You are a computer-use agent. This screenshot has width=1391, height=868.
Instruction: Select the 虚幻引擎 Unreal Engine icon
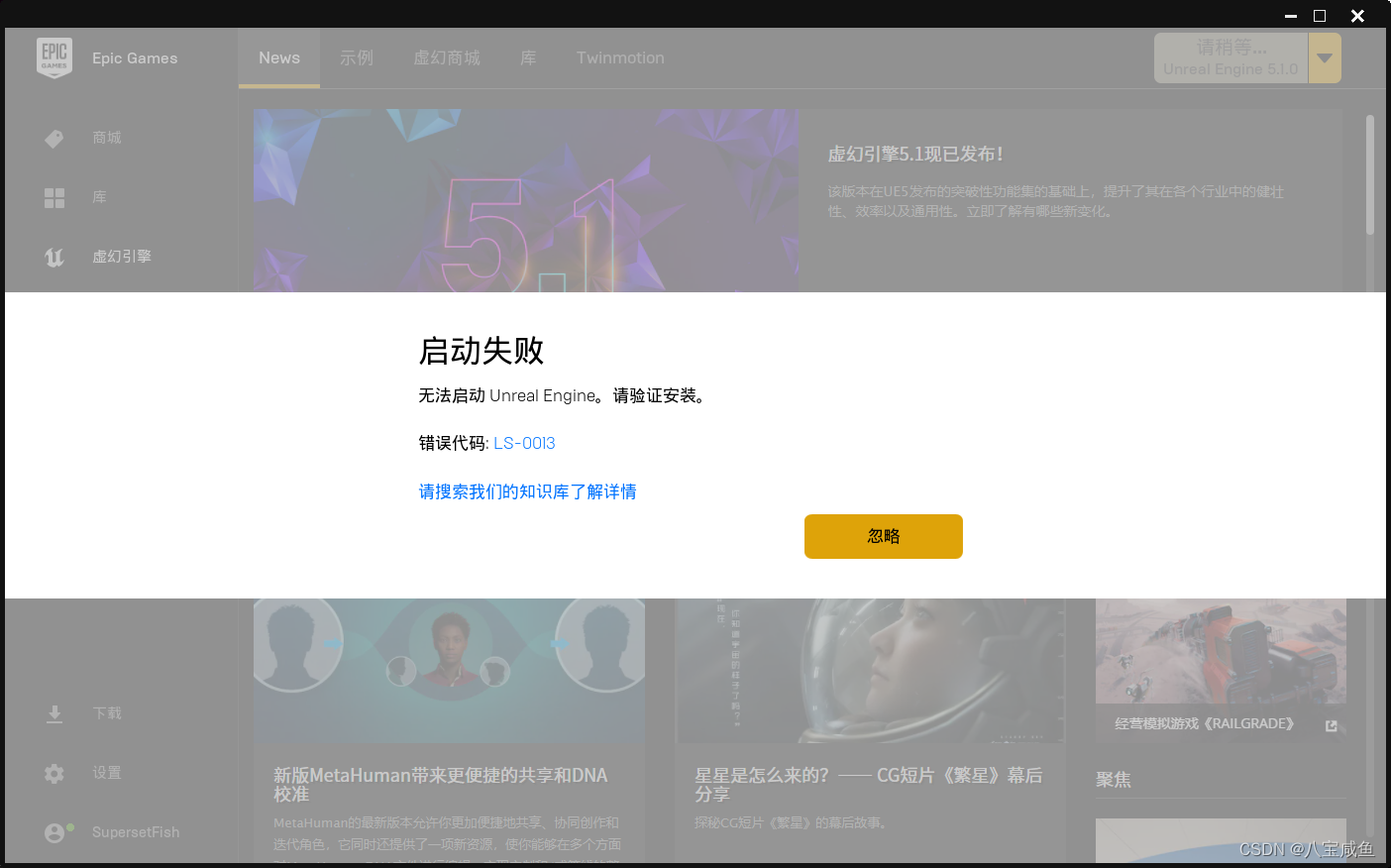pos(54,258)
